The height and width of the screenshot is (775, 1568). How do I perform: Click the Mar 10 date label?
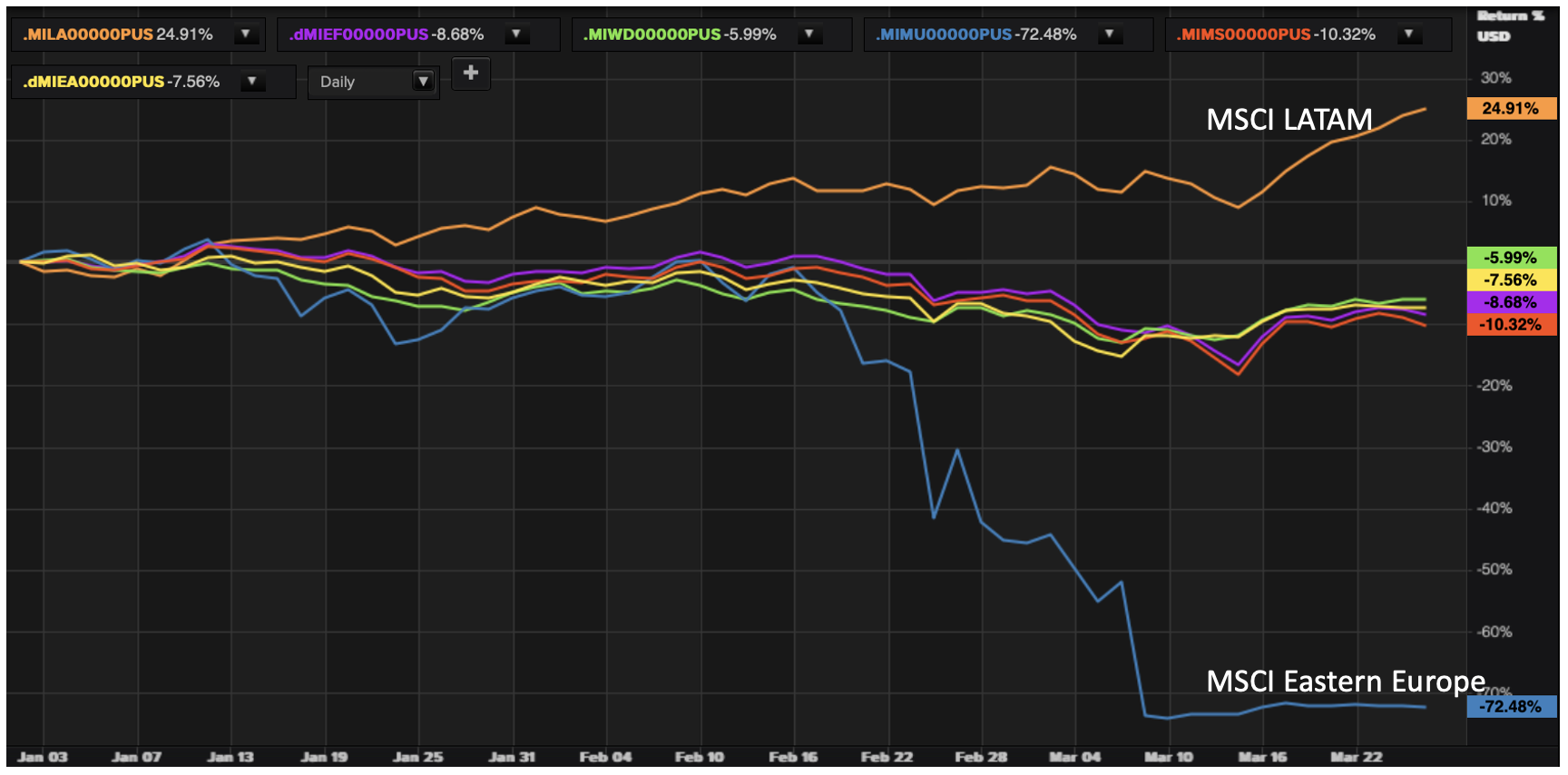click(1169, 757)
